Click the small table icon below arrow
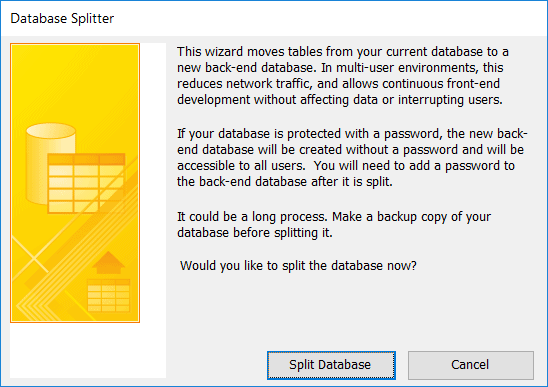Viewport: 548px width, 387px height. click(108, 295)
